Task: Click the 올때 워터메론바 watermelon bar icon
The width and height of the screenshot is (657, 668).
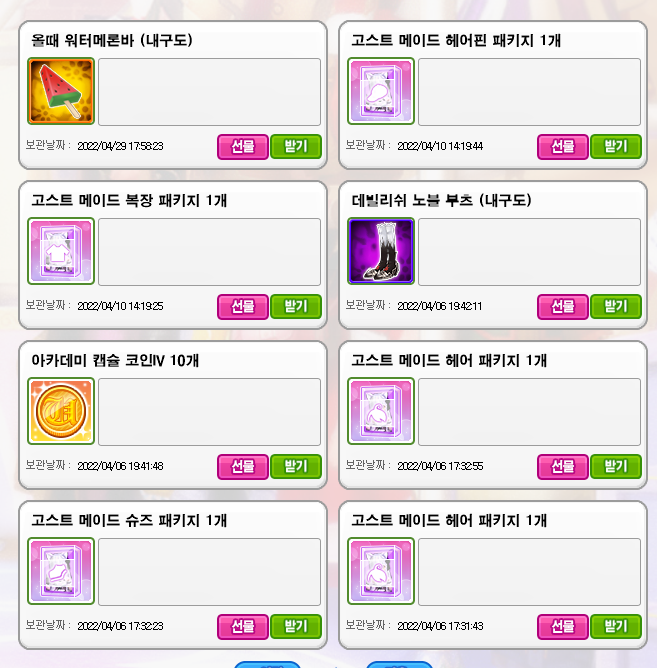Action: click(x=61, y=91)
